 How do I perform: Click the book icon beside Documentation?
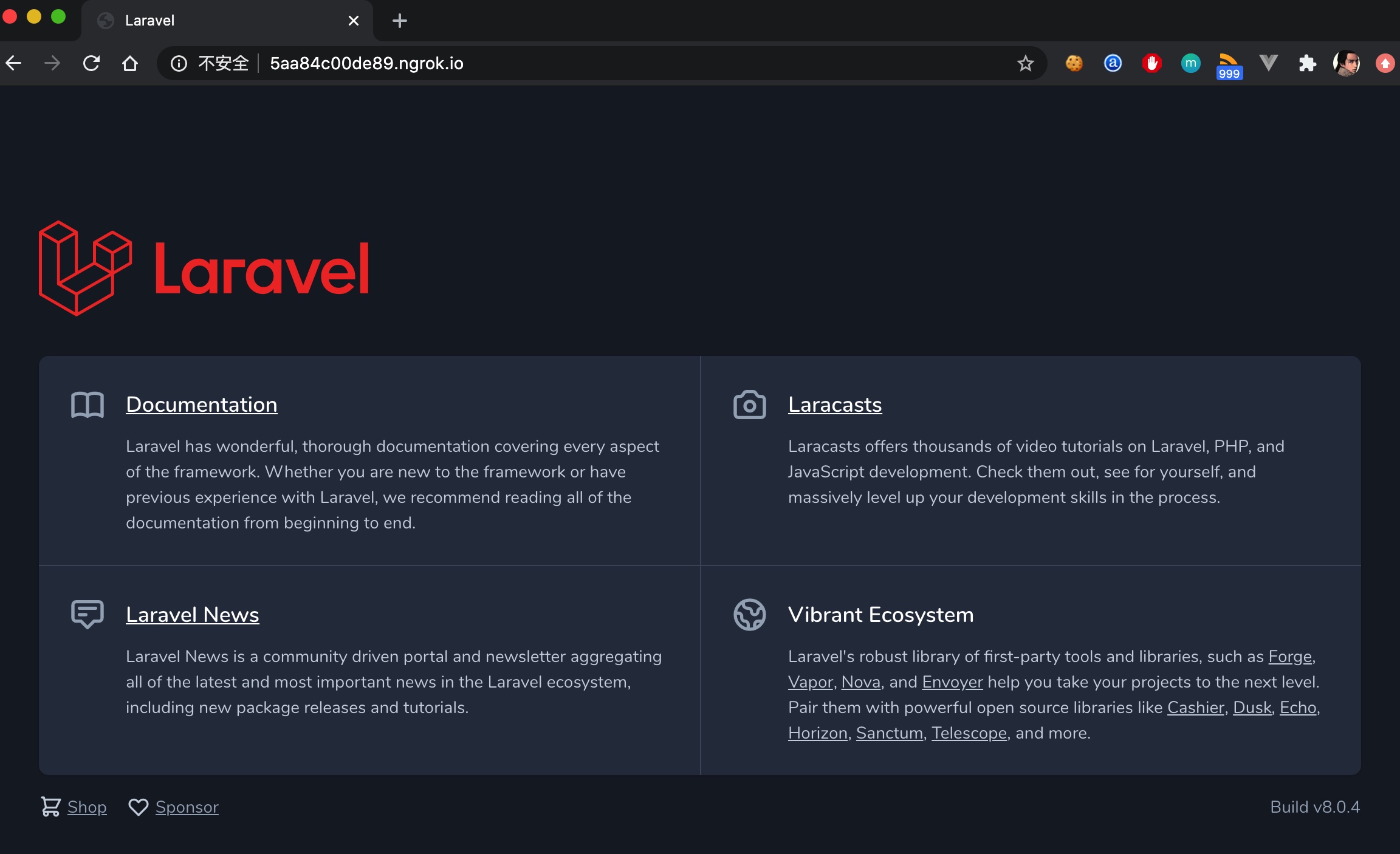87,405
